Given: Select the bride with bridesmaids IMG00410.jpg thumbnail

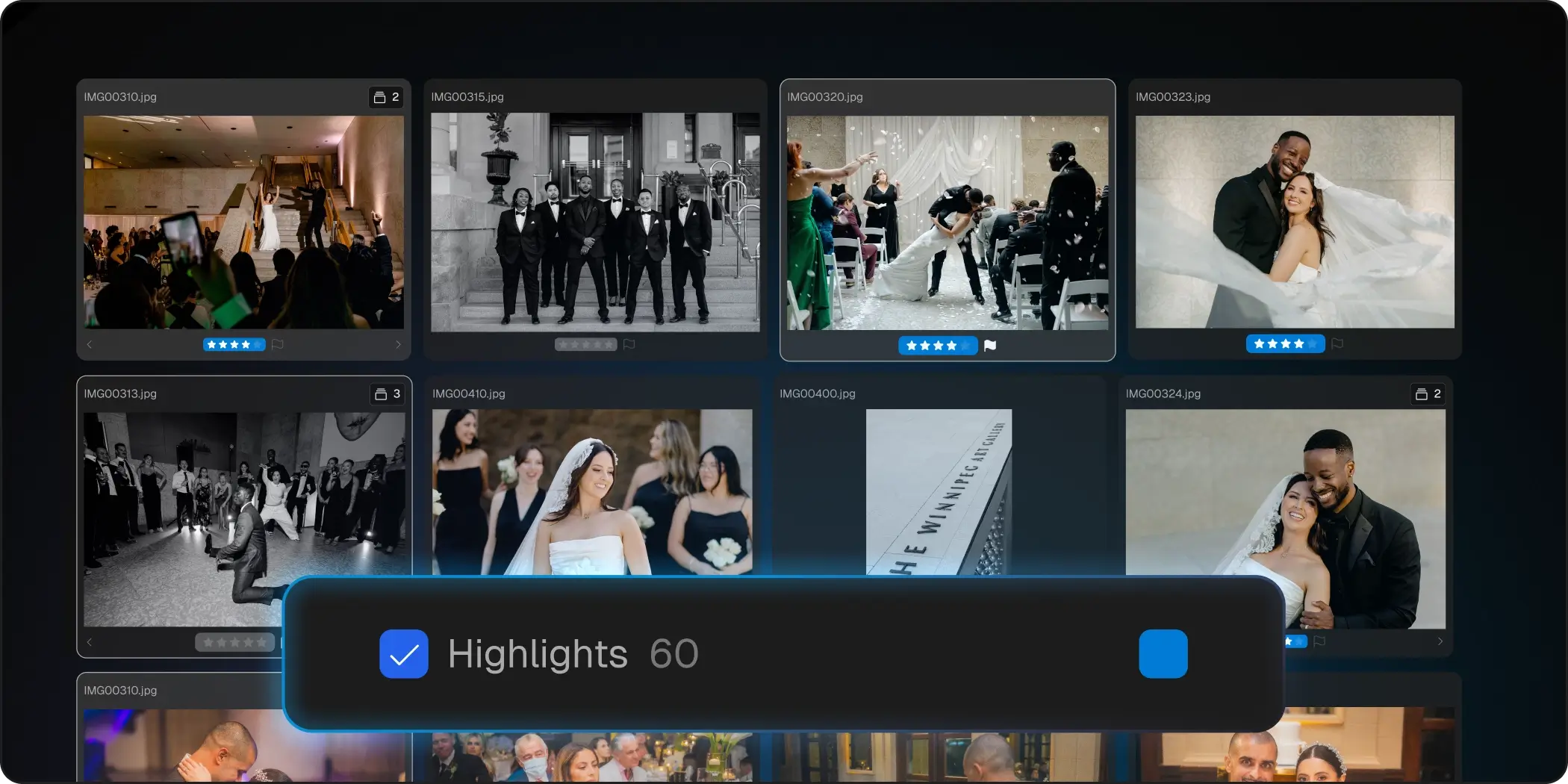Looking at the screenshot, I should point(592,492).
